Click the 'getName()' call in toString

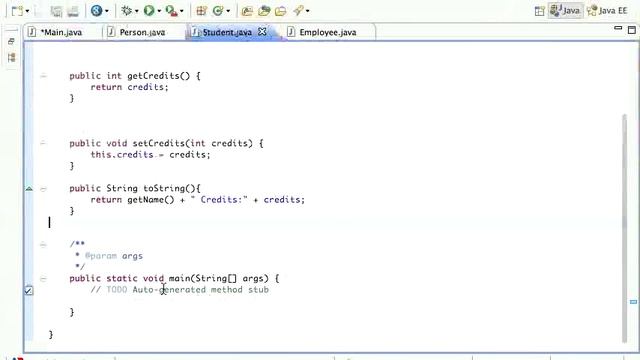[x=151, y=200]
